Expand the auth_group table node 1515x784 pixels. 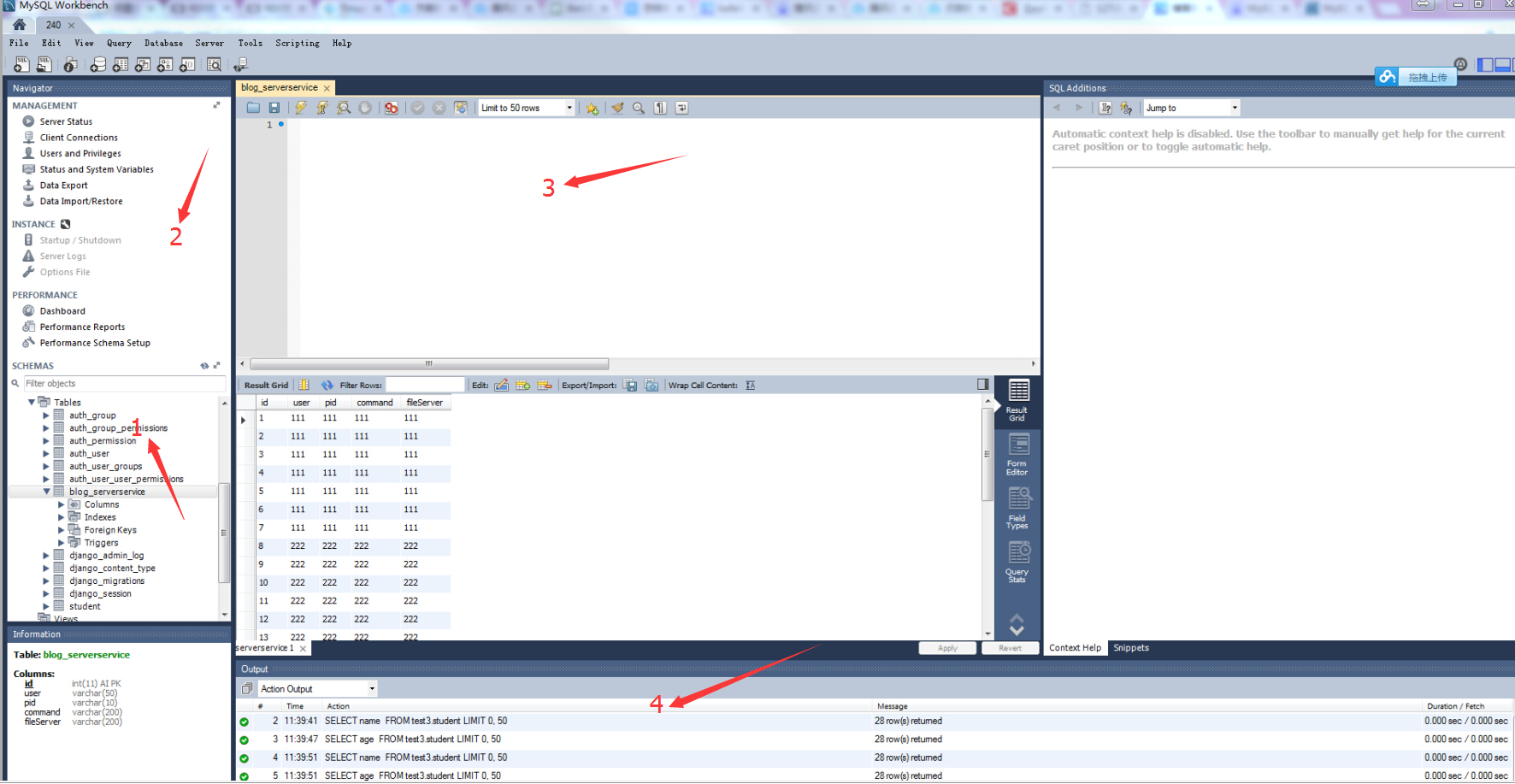click(46, 416)
